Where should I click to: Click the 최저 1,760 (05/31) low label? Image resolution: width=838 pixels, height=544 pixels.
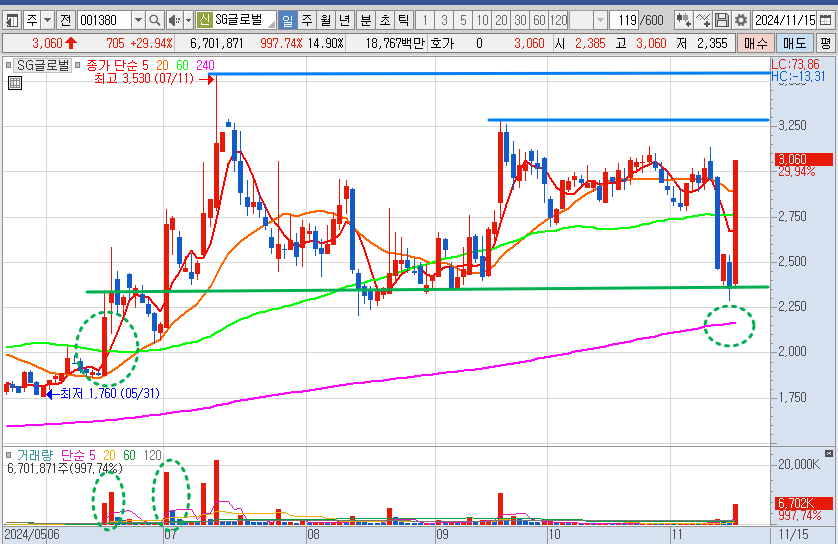pyautogui.click(x=110, y=394)
